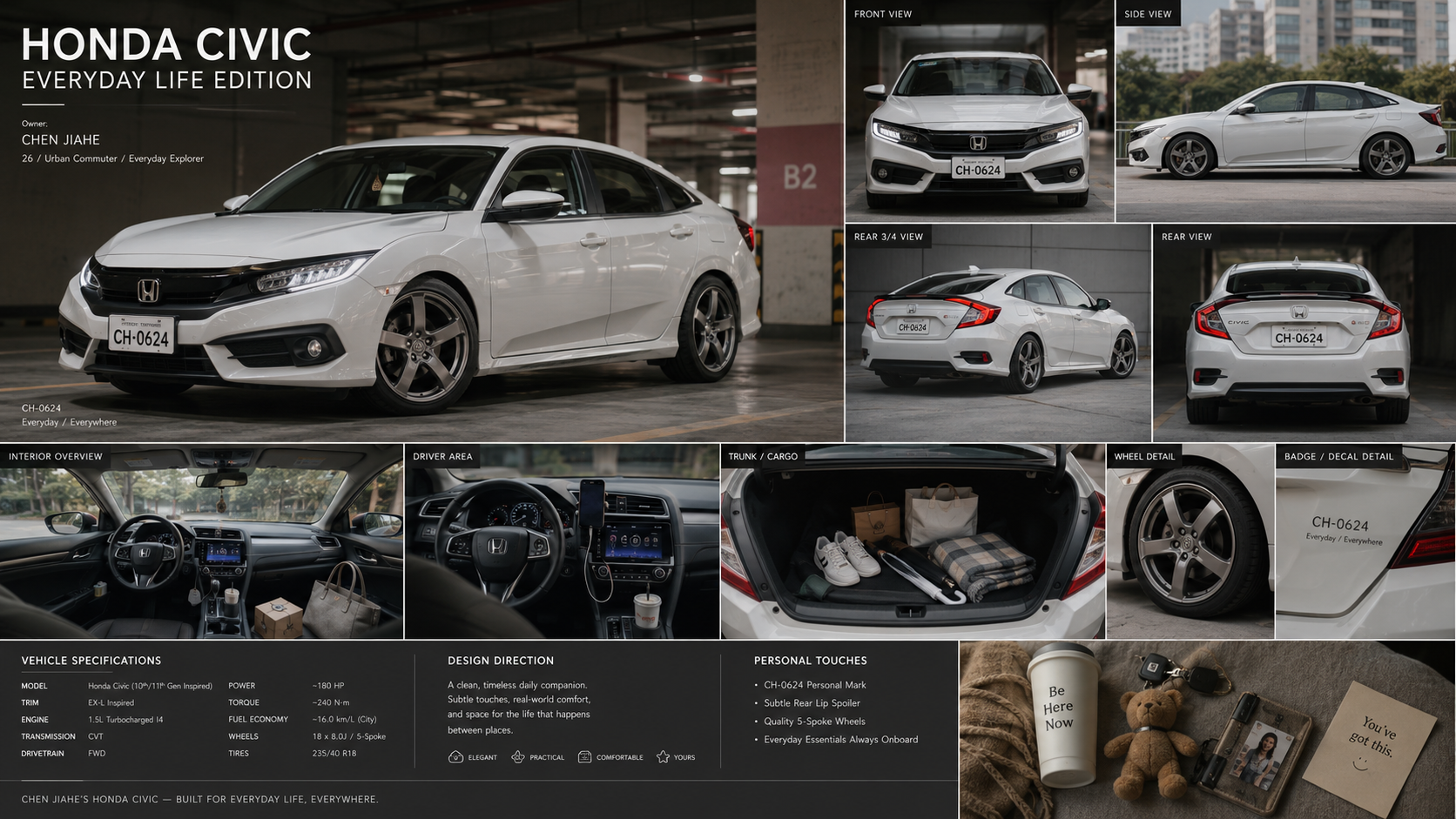Click the 'BADGE / DECAL DETAIL' label
This screenshot has height=819, width=1456.
point(1338,456)
